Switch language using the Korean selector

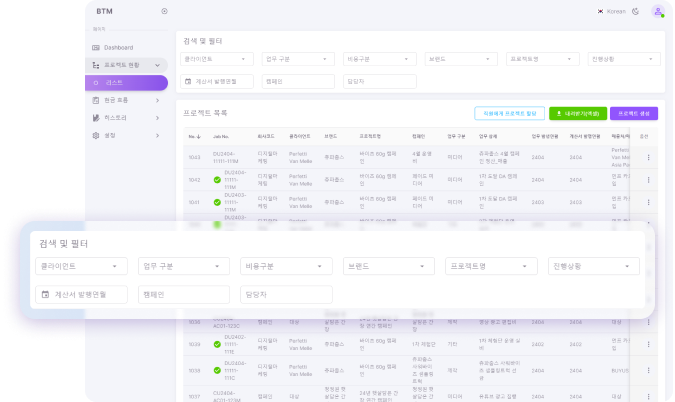(x=611, y=11)
